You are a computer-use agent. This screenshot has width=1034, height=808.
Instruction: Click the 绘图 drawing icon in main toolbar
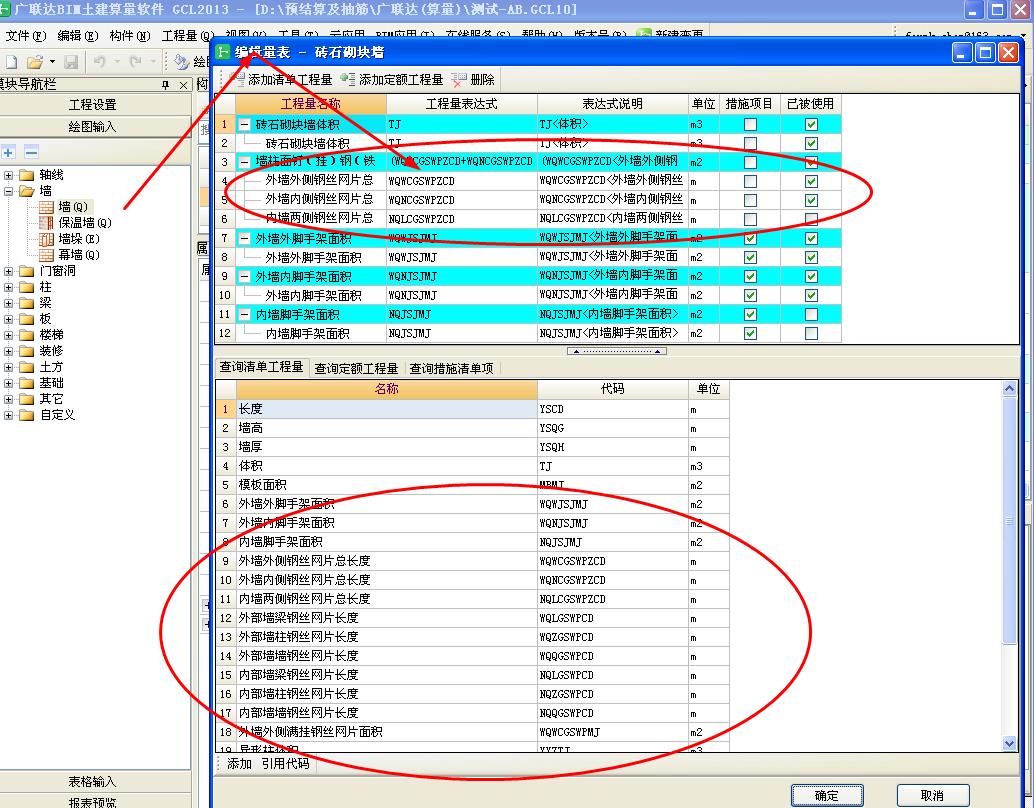(181, 62)
